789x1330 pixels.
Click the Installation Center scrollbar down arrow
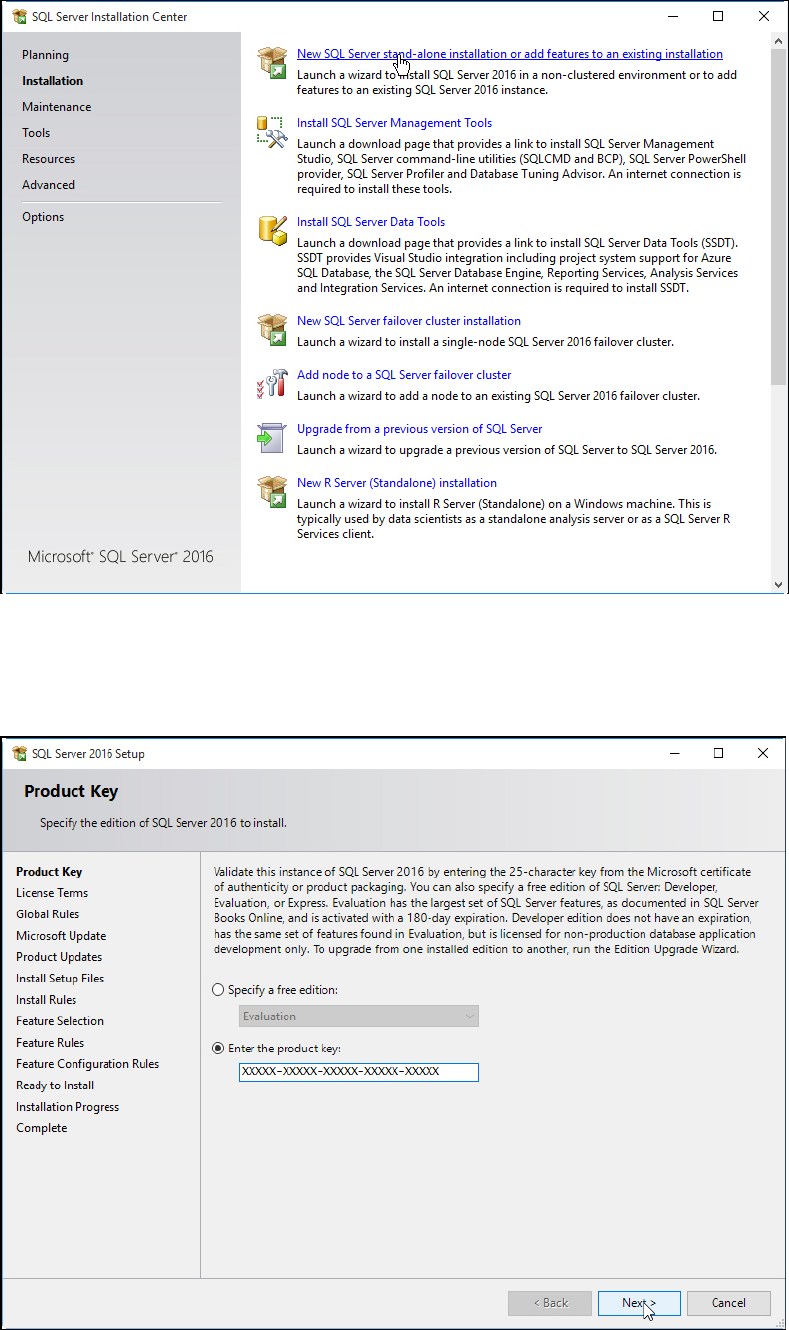click(x=779, y=585)
